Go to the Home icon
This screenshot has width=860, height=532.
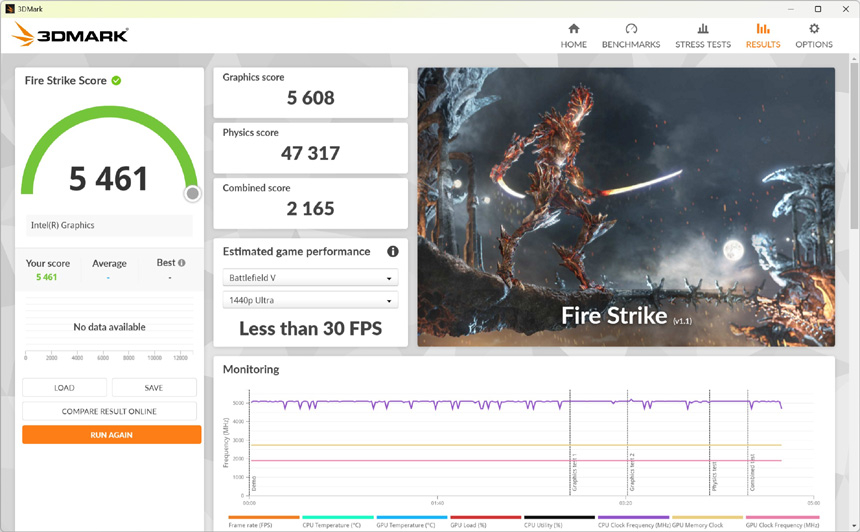click(573, 29)
